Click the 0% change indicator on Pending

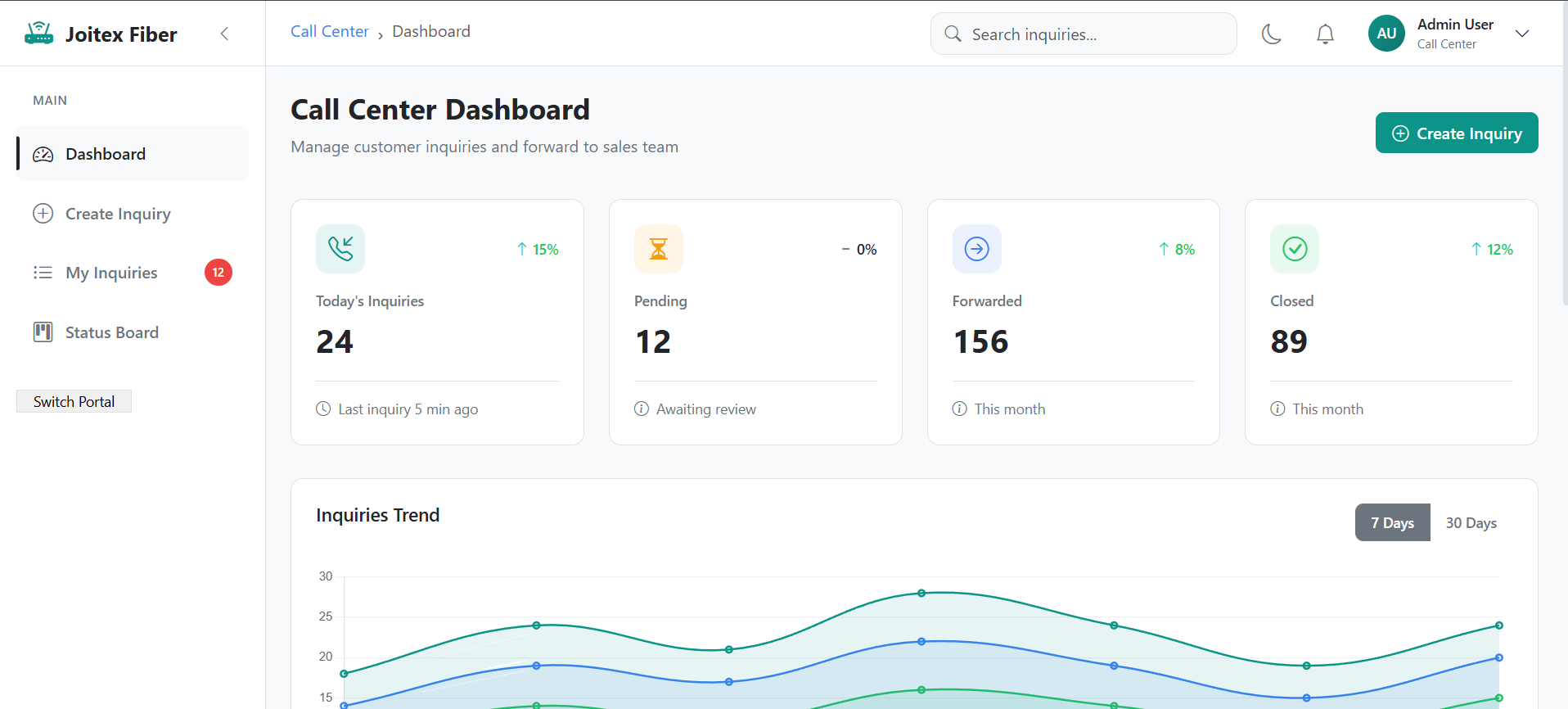click(x=859, y=249)
